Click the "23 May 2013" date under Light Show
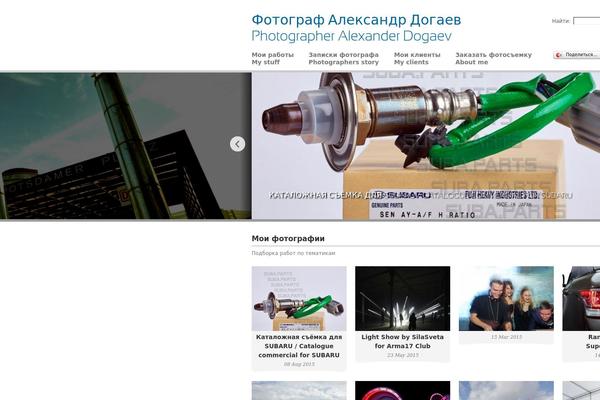The width and height of the screenshot is (600, 400). 403,355
